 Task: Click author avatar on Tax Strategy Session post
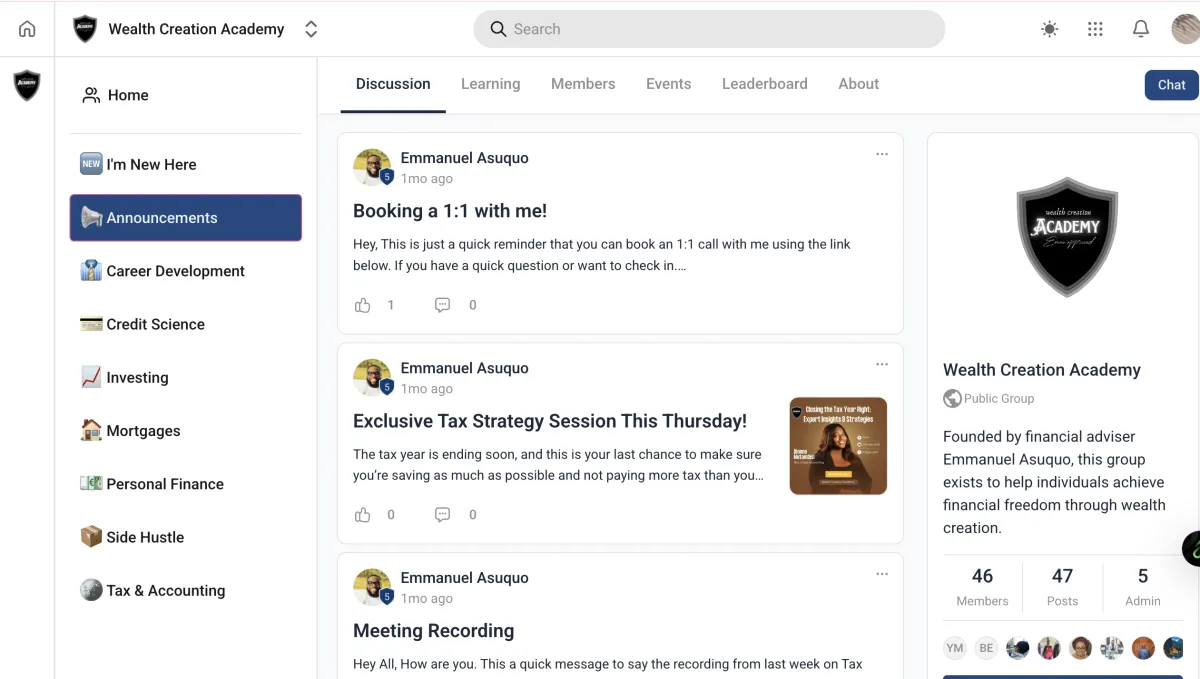372,378
